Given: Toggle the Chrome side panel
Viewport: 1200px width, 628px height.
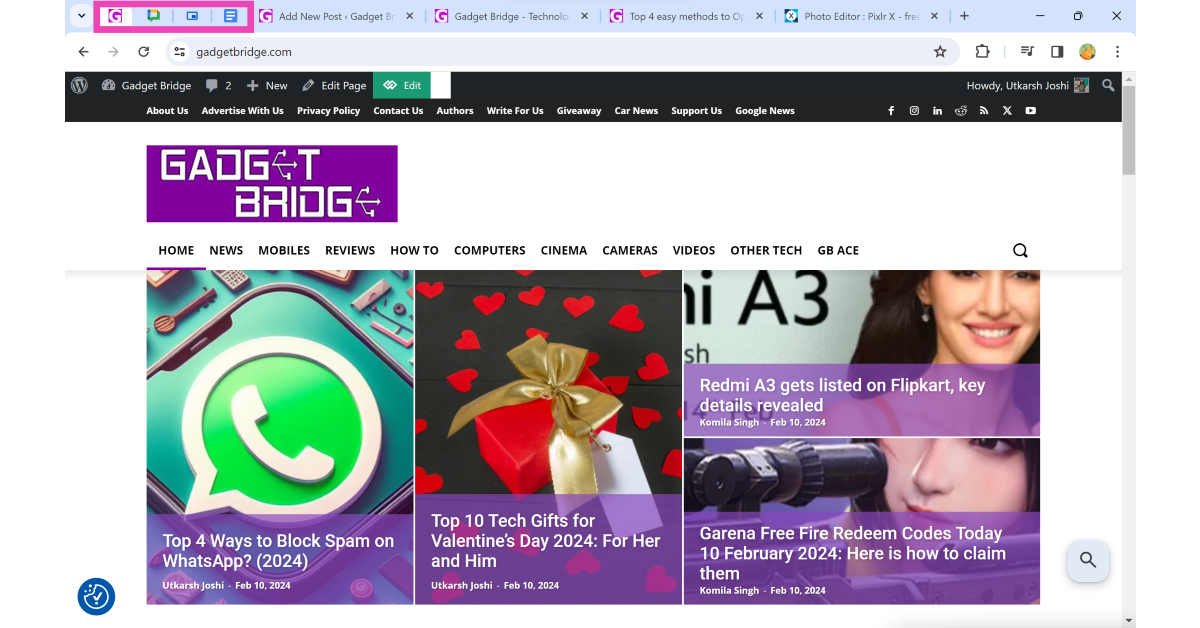Looking at the screenshot, I should click(1057, 52).
